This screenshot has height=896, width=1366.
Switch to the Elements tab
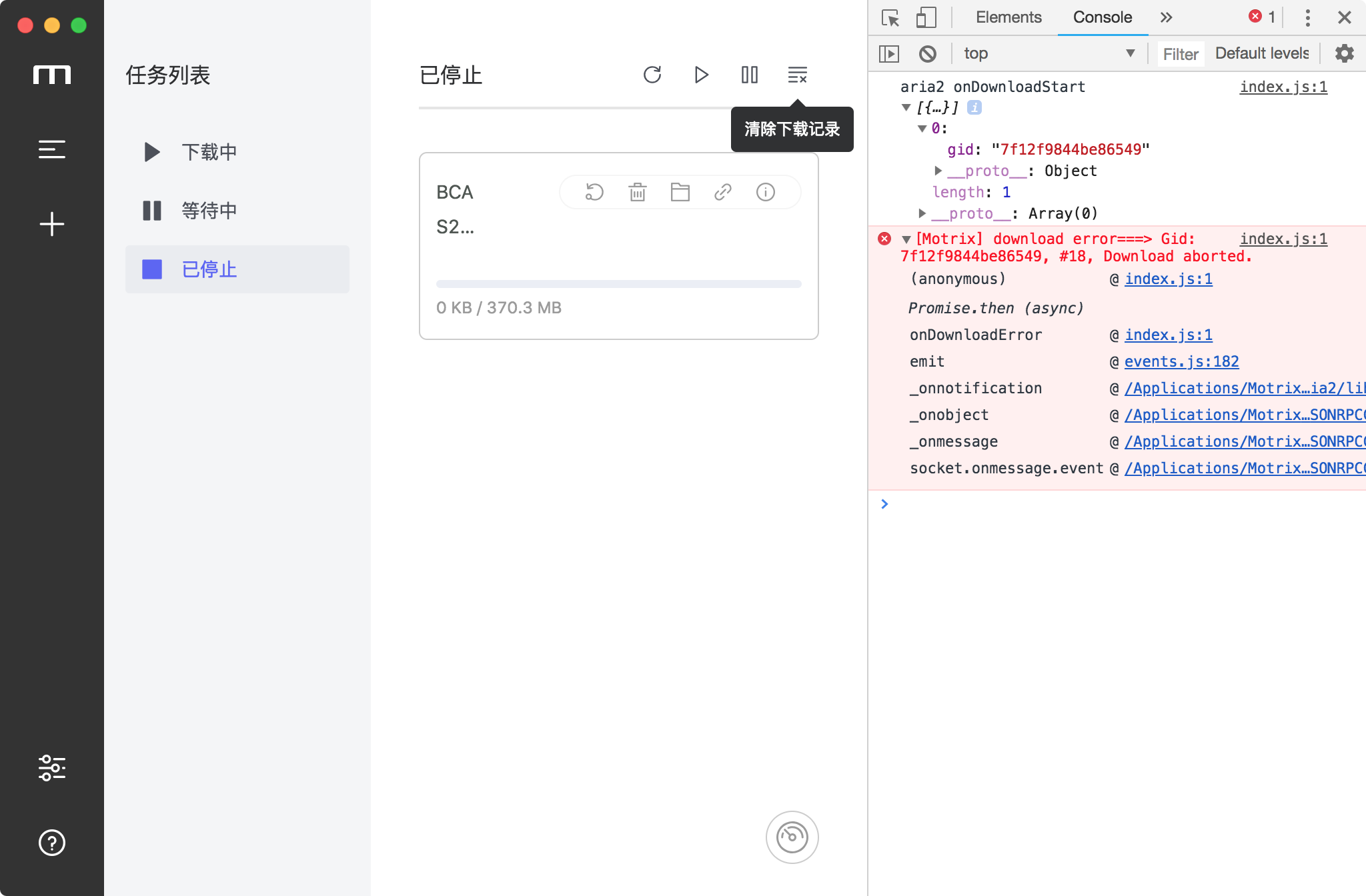pos(1007,17)
